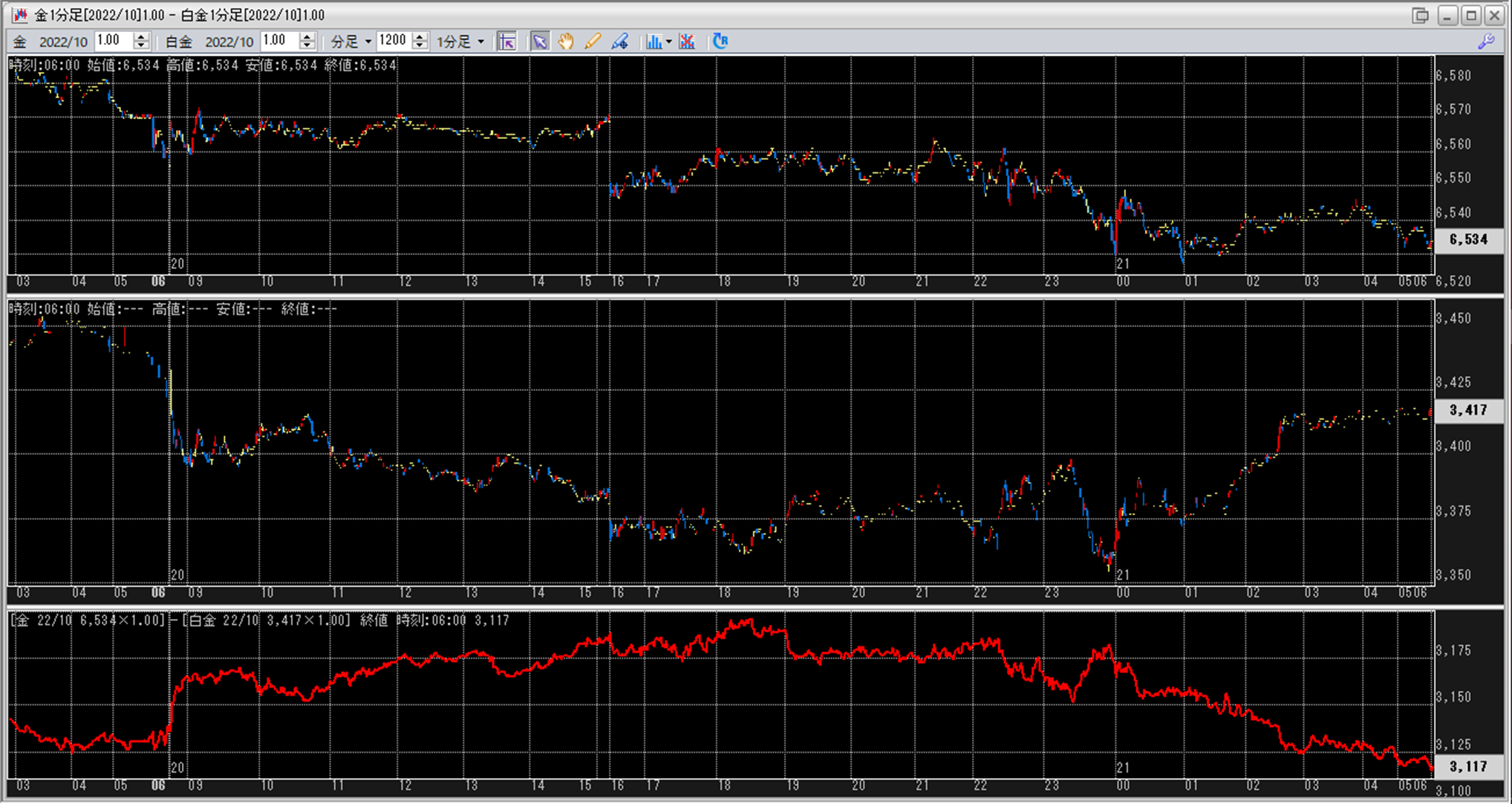The image size is (1512, 804).
Task: Increase the 金 multiplier spinner value
Action: pyautogui.click(x=141, y=37)
